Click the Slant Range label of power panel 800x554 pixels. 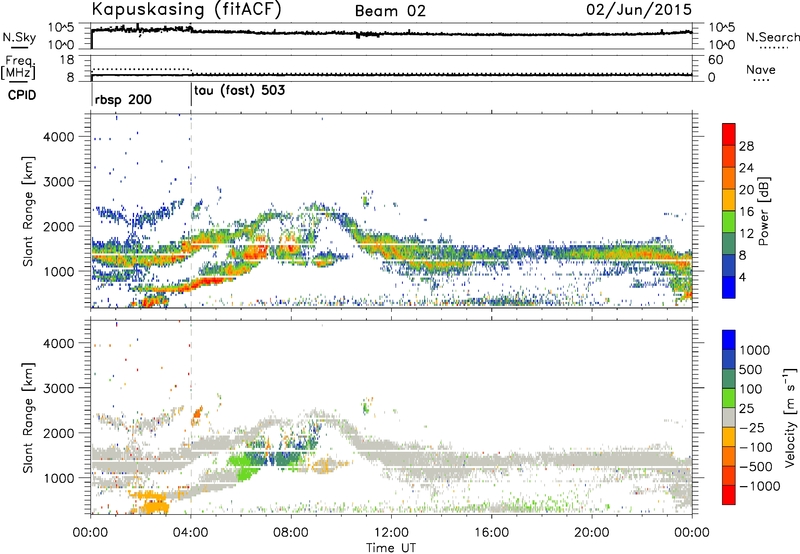[x=28, y=211]
